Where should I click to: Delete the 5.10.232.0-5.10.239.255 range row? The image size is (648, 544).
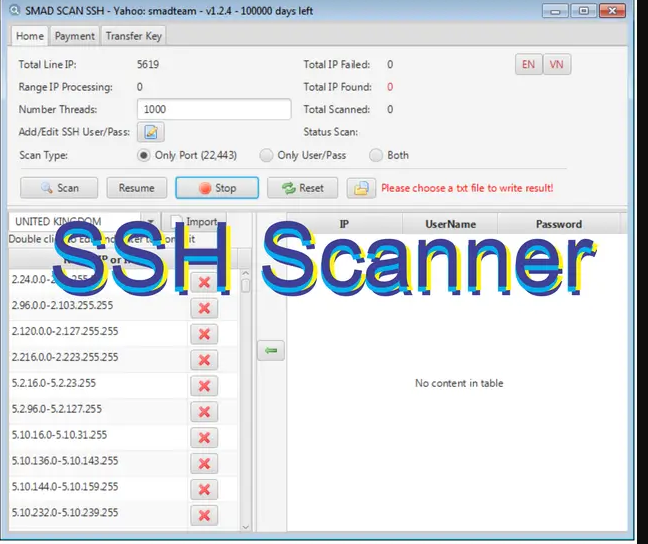[204, 515]
